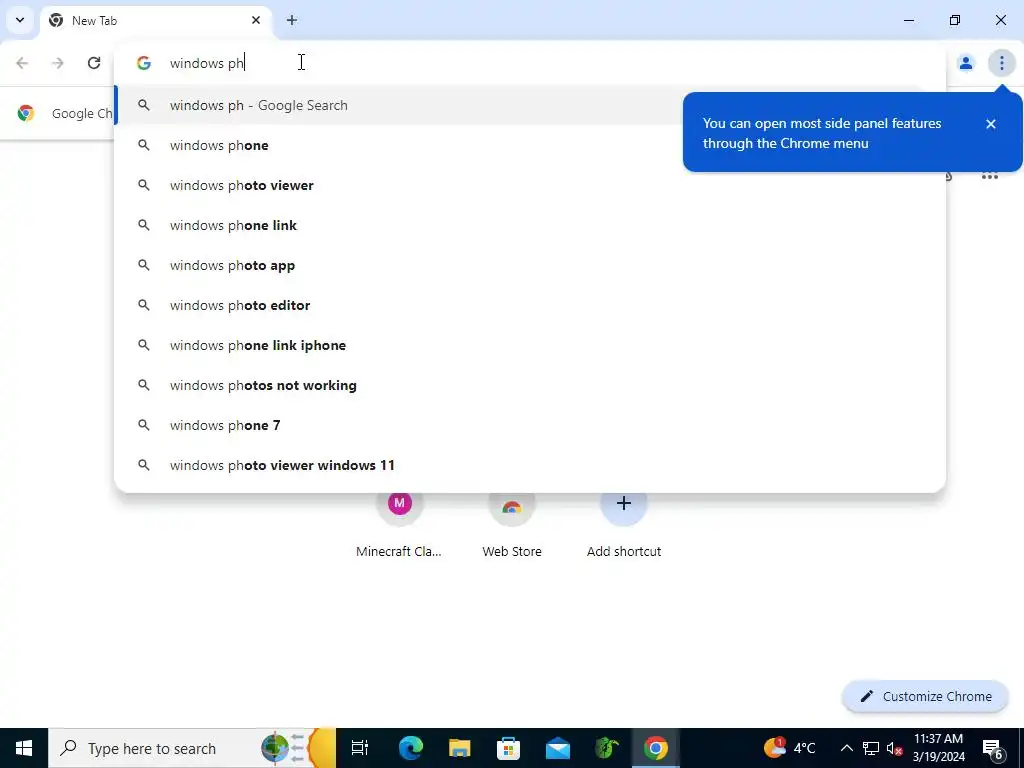The height and width of the screenshot is (768, 1024).
Task: Open the Chrome profile avatar icon
Action: (966, 63)
